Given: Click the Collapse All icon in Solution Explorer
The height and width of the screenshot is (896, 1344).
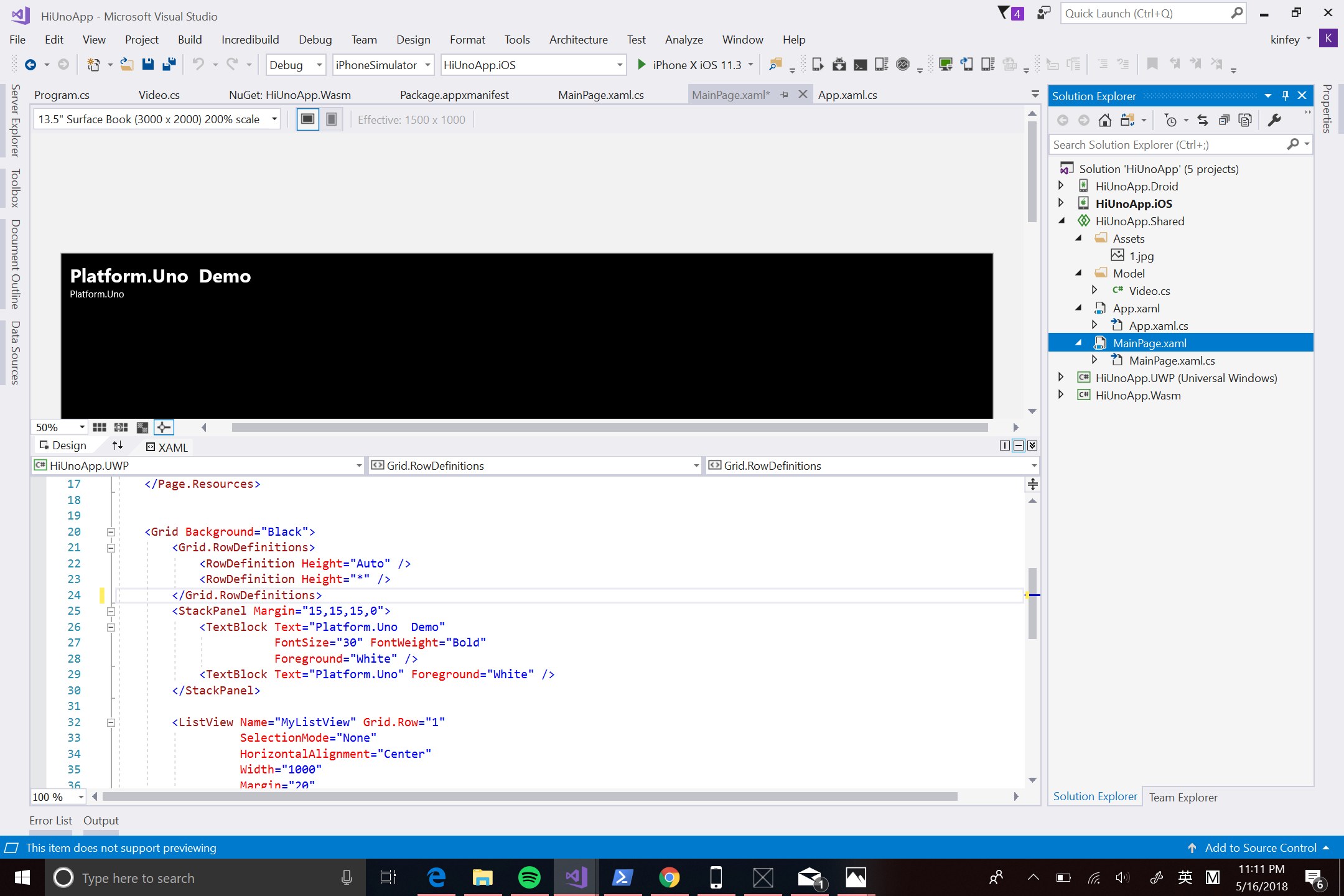Looking at the screenshot, I should point(1224,120).
